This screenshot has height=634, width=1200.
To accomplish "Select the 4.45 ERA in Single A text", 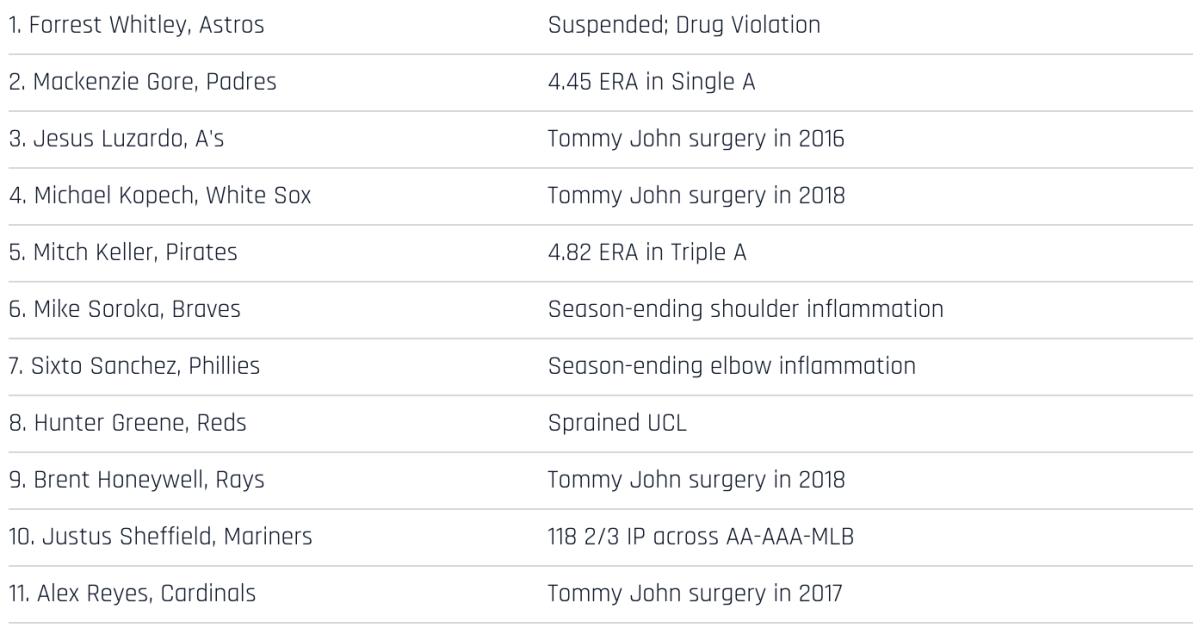I will click(x=651, y=82).
